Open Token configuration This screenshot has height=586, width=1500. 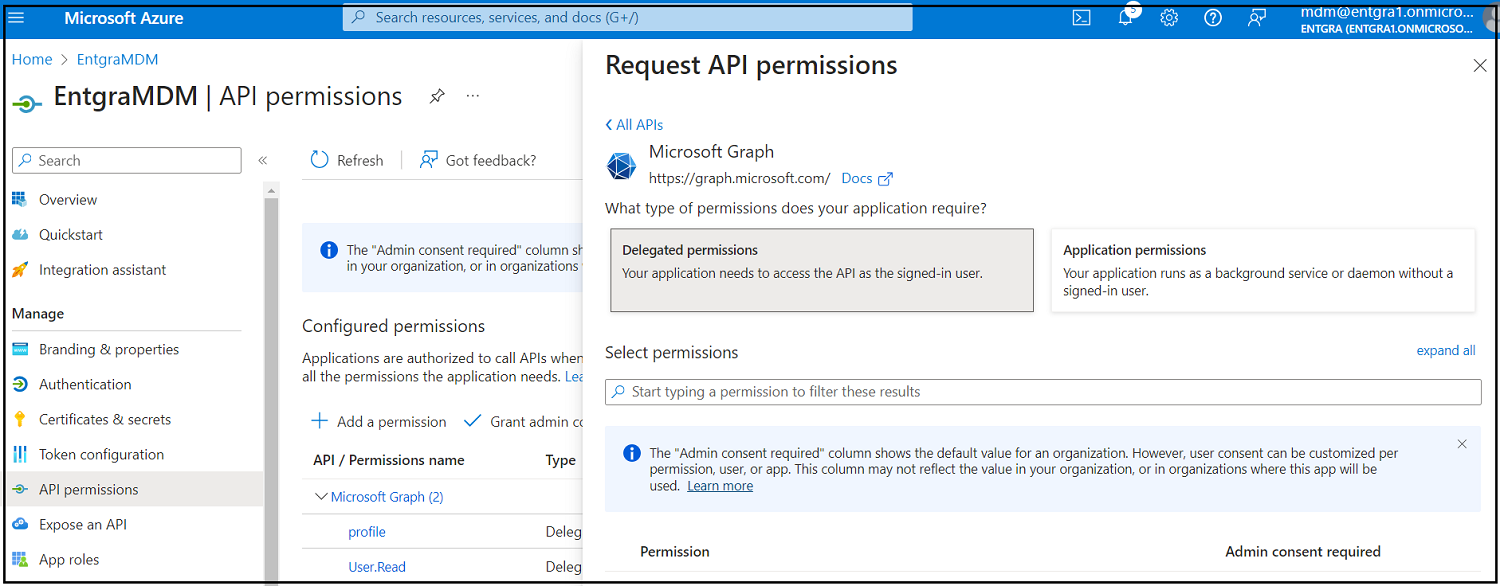[x=101, y=454]
